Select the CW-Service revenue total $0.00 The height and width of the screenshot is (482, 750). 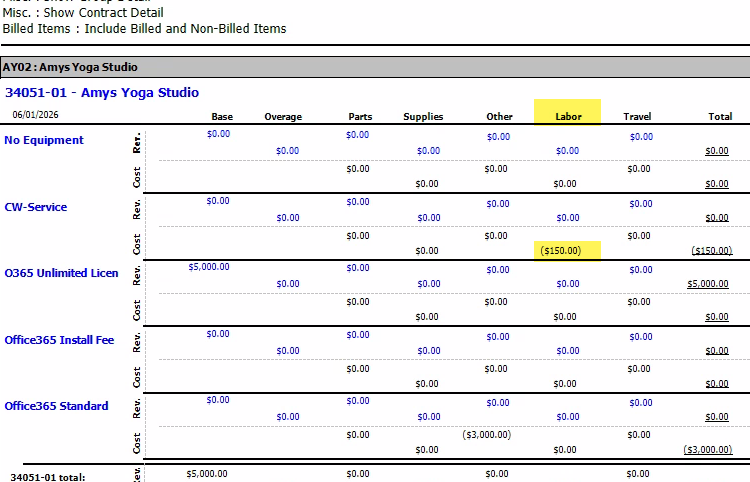tap(717, 218)
